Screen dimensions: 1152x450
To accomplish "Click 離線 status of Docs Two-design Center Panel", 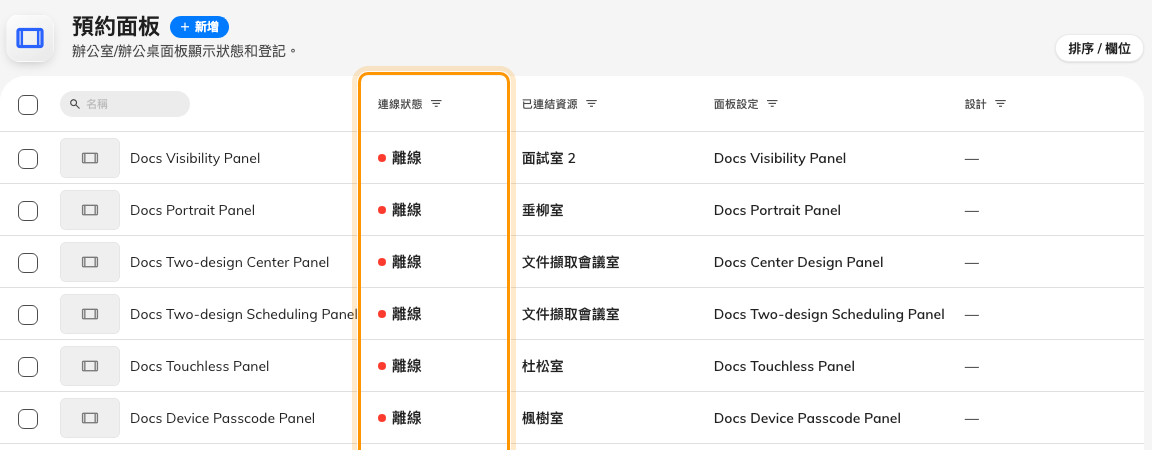I will (400, 262).
